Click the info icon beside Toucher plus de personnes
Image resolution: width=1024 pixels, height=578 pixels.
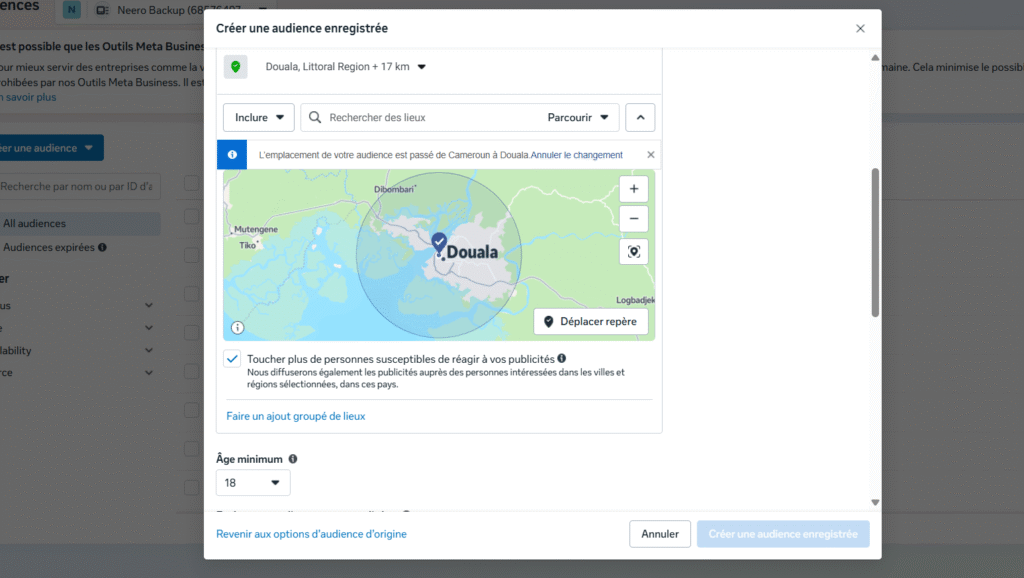pos(562,358)
